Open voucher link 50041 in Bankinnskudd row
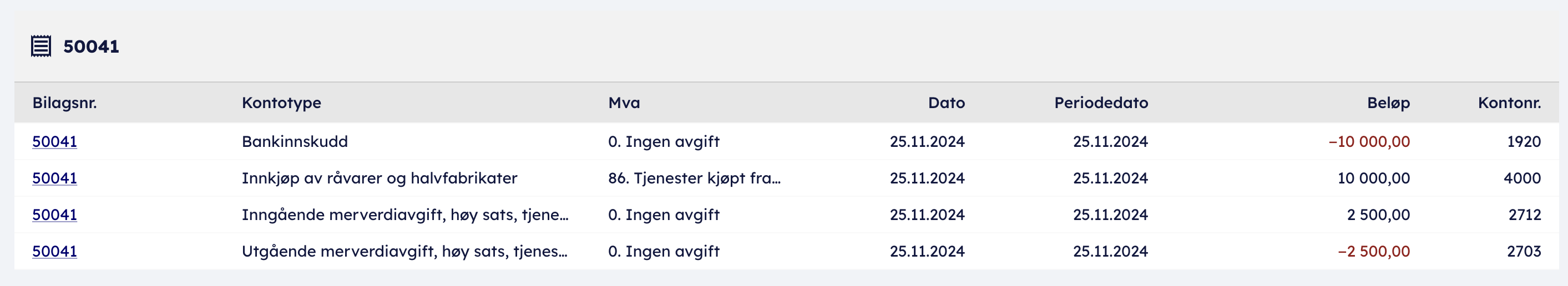Image resolution: width=1568 pixels, height=286 pixels. pos(55,142)
